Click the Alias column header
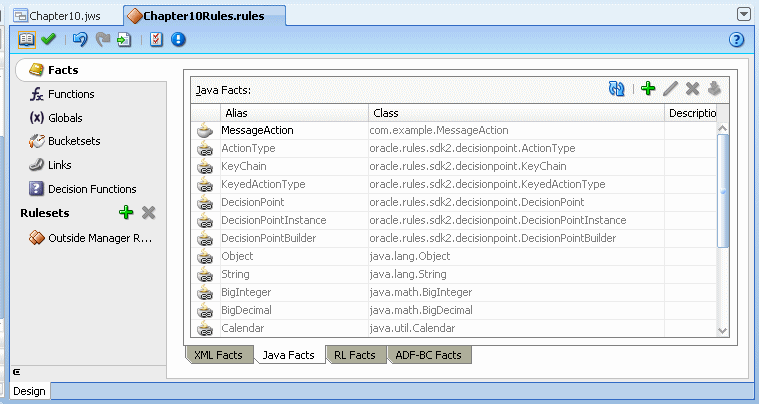 click(294, 113)
